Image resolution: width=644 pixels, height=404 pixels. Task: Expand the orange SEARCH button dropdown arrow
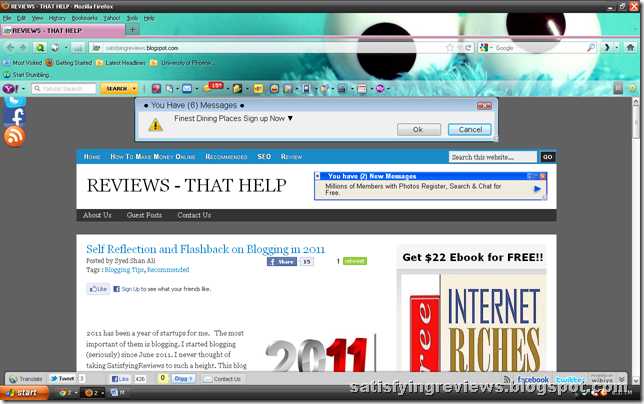(134, 89)
